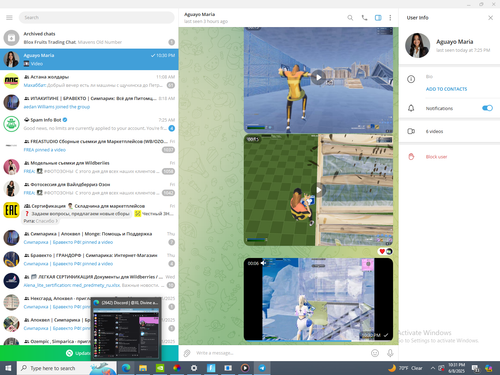Click the chat list Search field
500x375 pixels.
click(x=96, y=17)
